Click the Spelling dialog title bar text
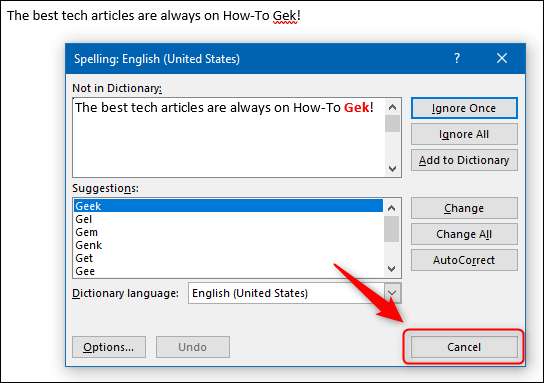 pyautogui.click(x=157, y=59)
